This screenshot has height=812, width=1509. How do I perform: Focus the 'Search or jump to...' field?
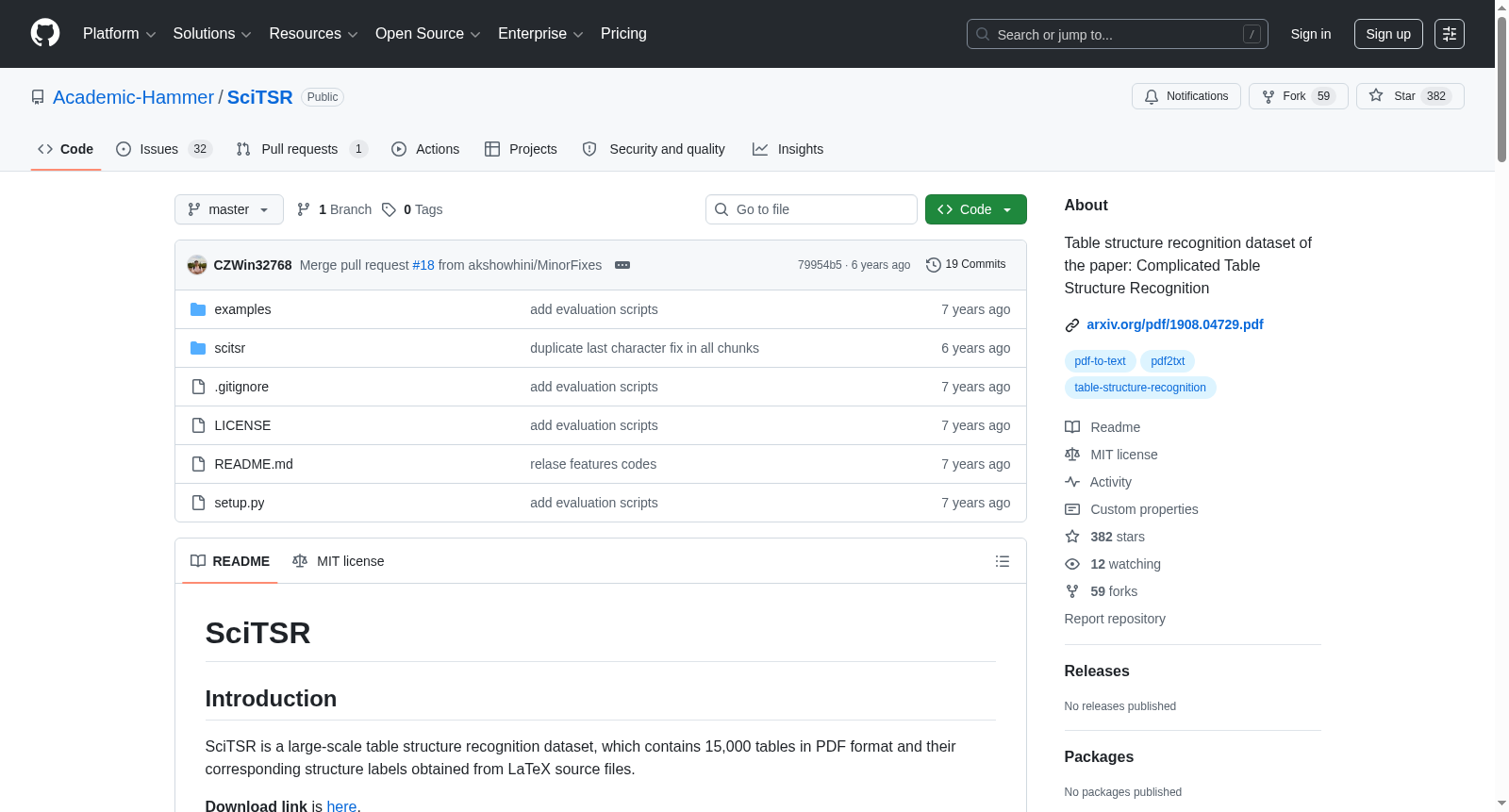tap(1118, 34)
